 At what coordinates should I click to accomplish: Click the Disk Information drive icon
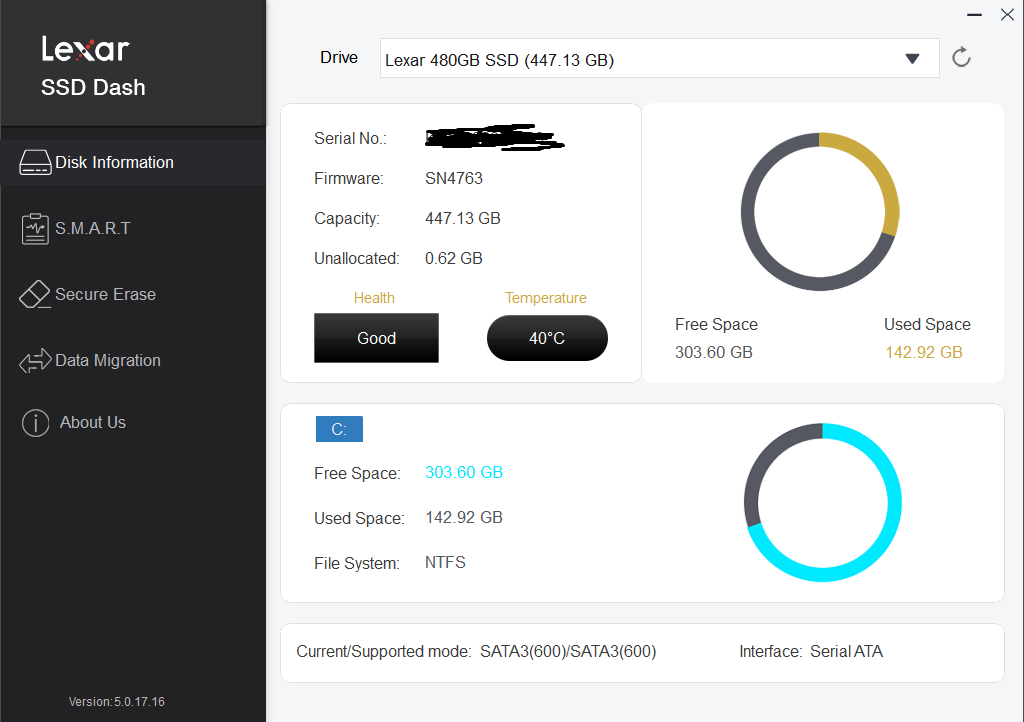[35, 163]
